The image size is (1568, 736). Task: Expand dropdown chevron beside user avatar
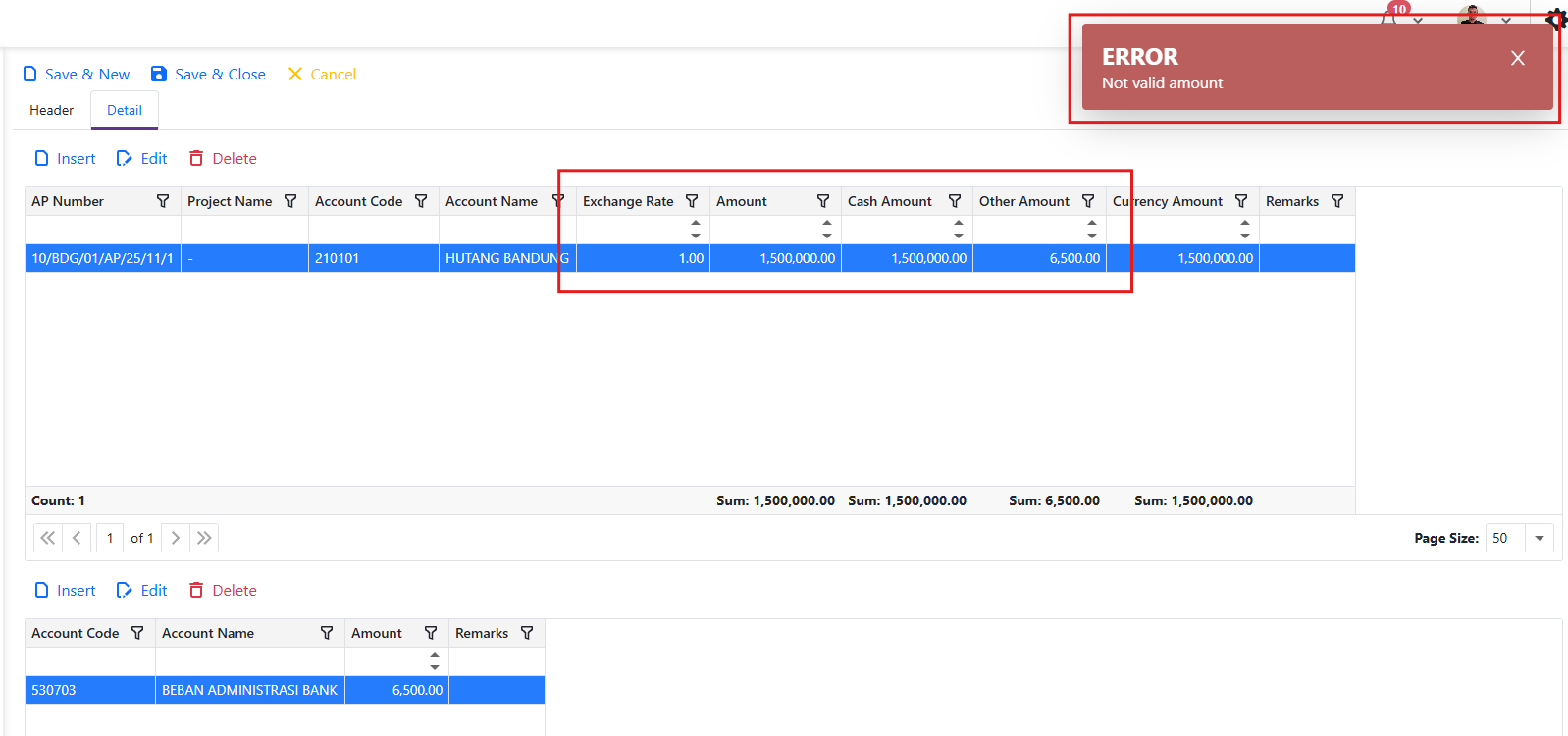1506,19
